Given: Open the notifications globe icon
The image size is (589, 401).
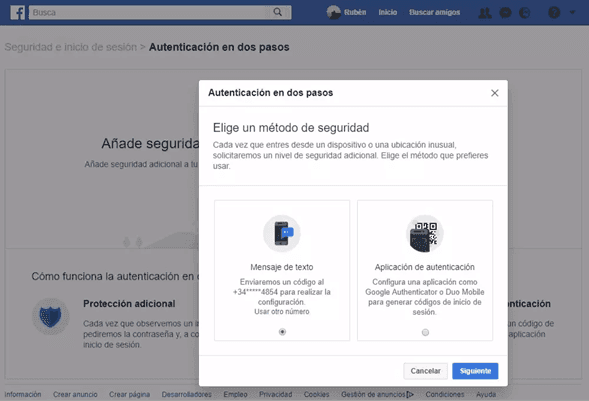Looking at the screenshot, I should [x=525, y=13].
